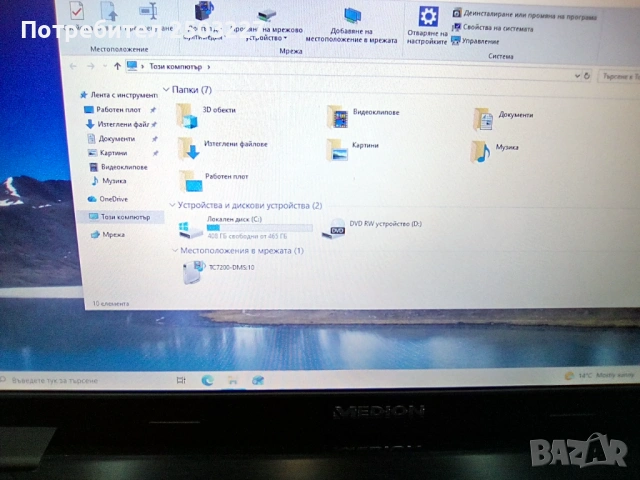This screenshot has width=640, height=480.
Task: Click Управление in ribbon
Action: pos(476,41)
